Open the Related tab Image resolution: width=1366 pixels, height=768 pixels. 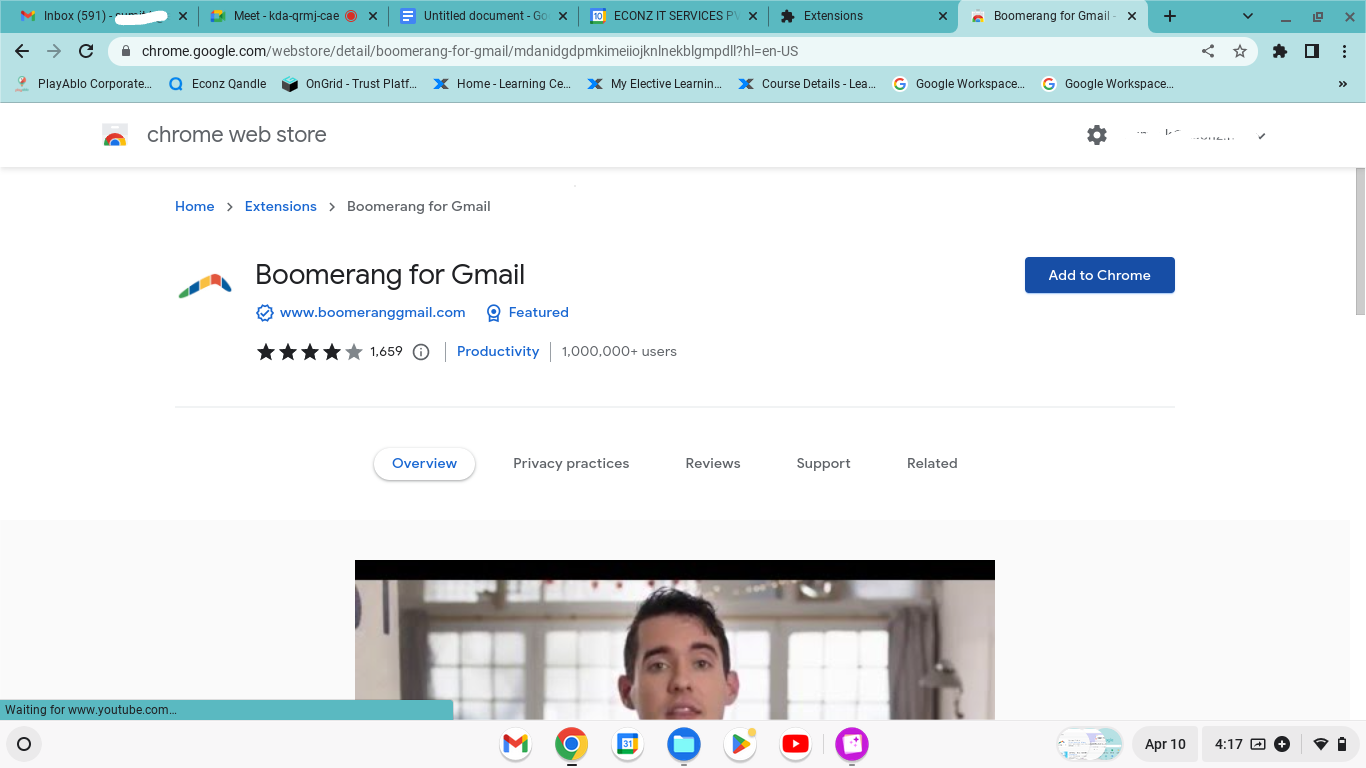(x=932, y=464)
